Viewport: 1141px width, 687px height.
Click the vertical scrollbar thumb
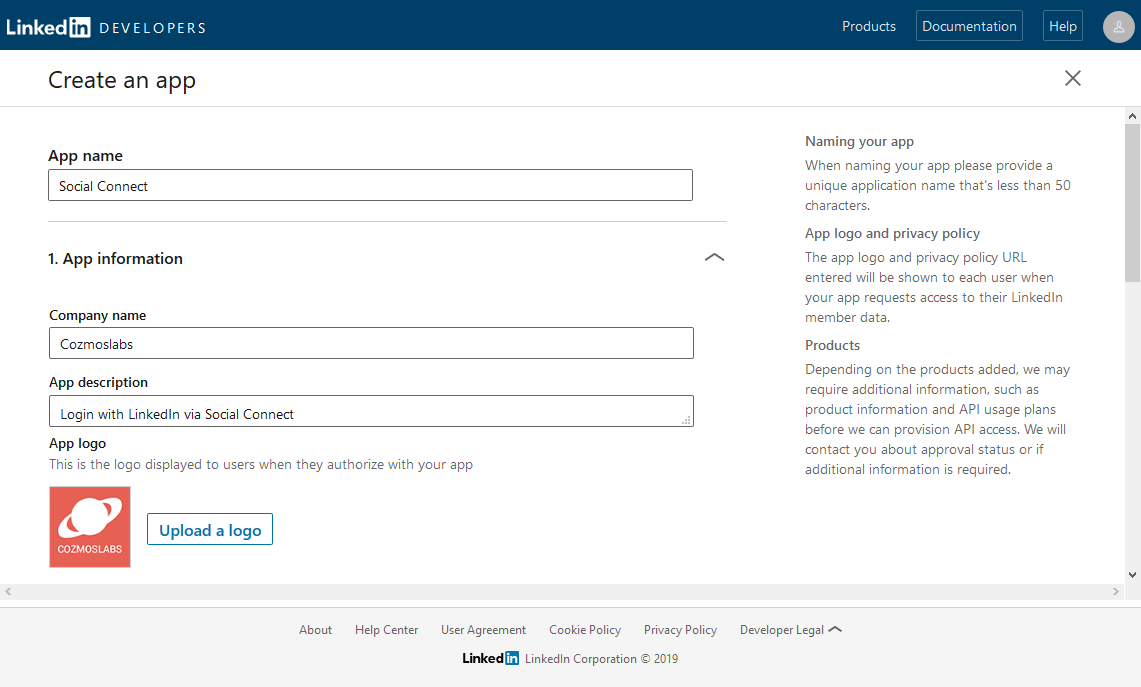click(x=1132, y=203)
